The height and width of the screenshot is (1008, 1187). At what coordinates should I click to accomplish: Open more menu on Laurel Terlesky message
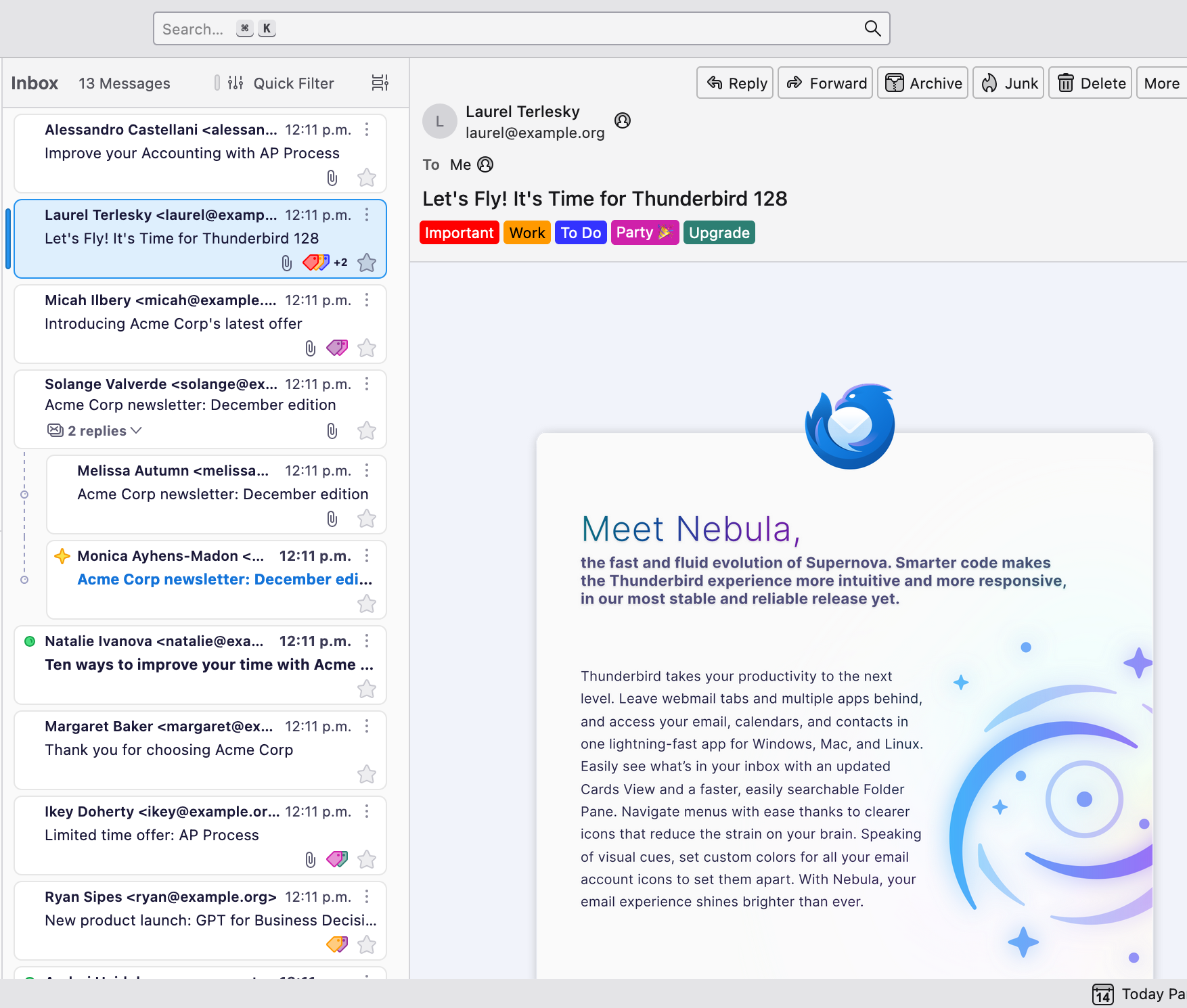pos(367,214)
